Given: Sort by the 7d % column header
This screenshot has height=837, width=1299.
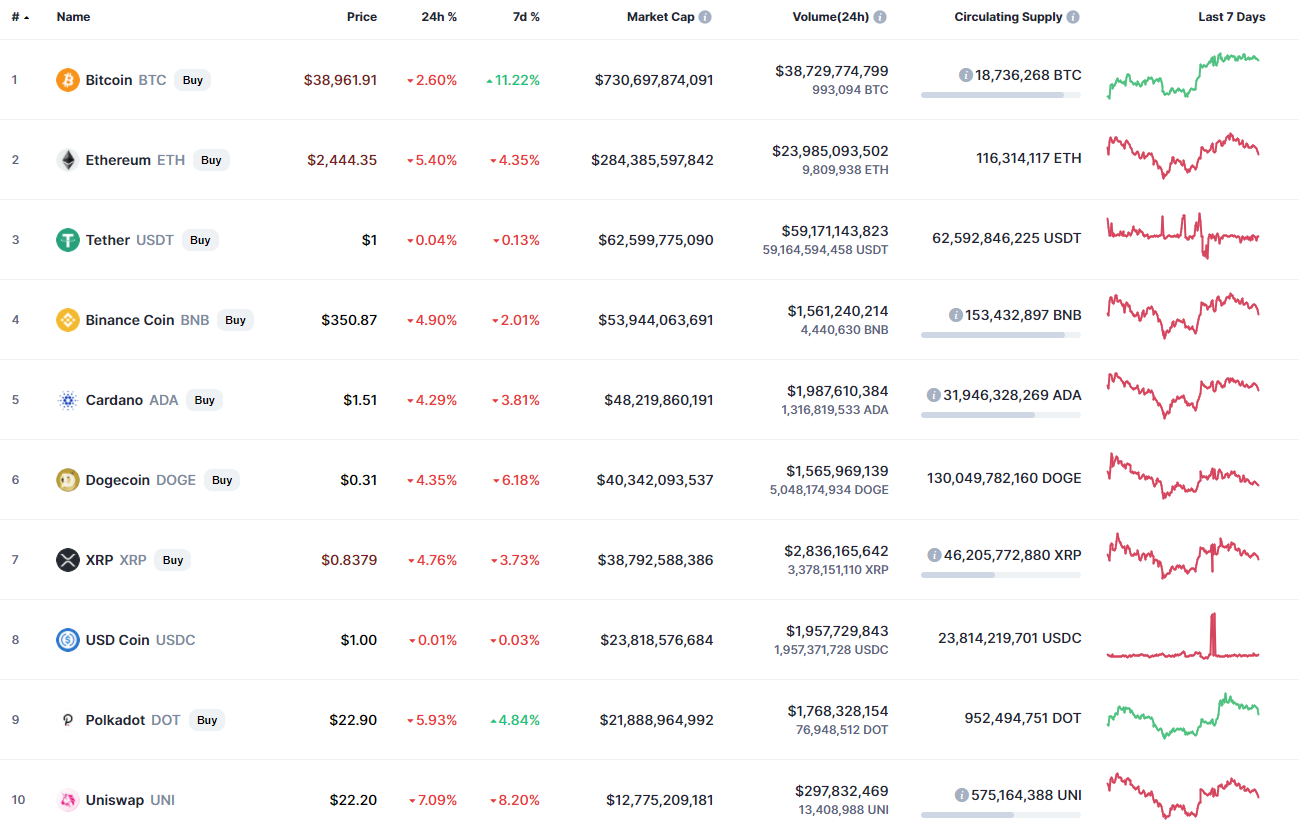Looking at the screenshot, I should coord(524,17).
